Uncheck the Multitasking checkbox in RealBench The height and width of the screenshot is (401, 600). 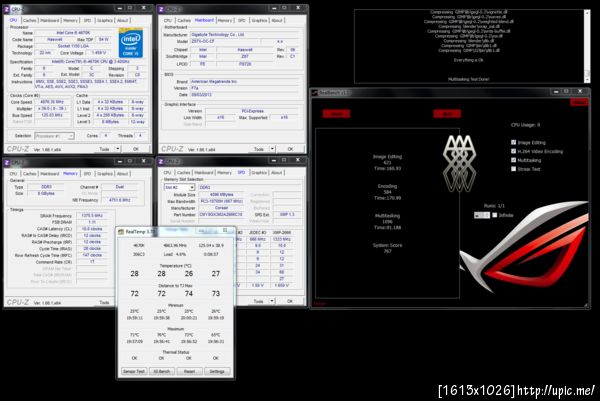point(514,160)
